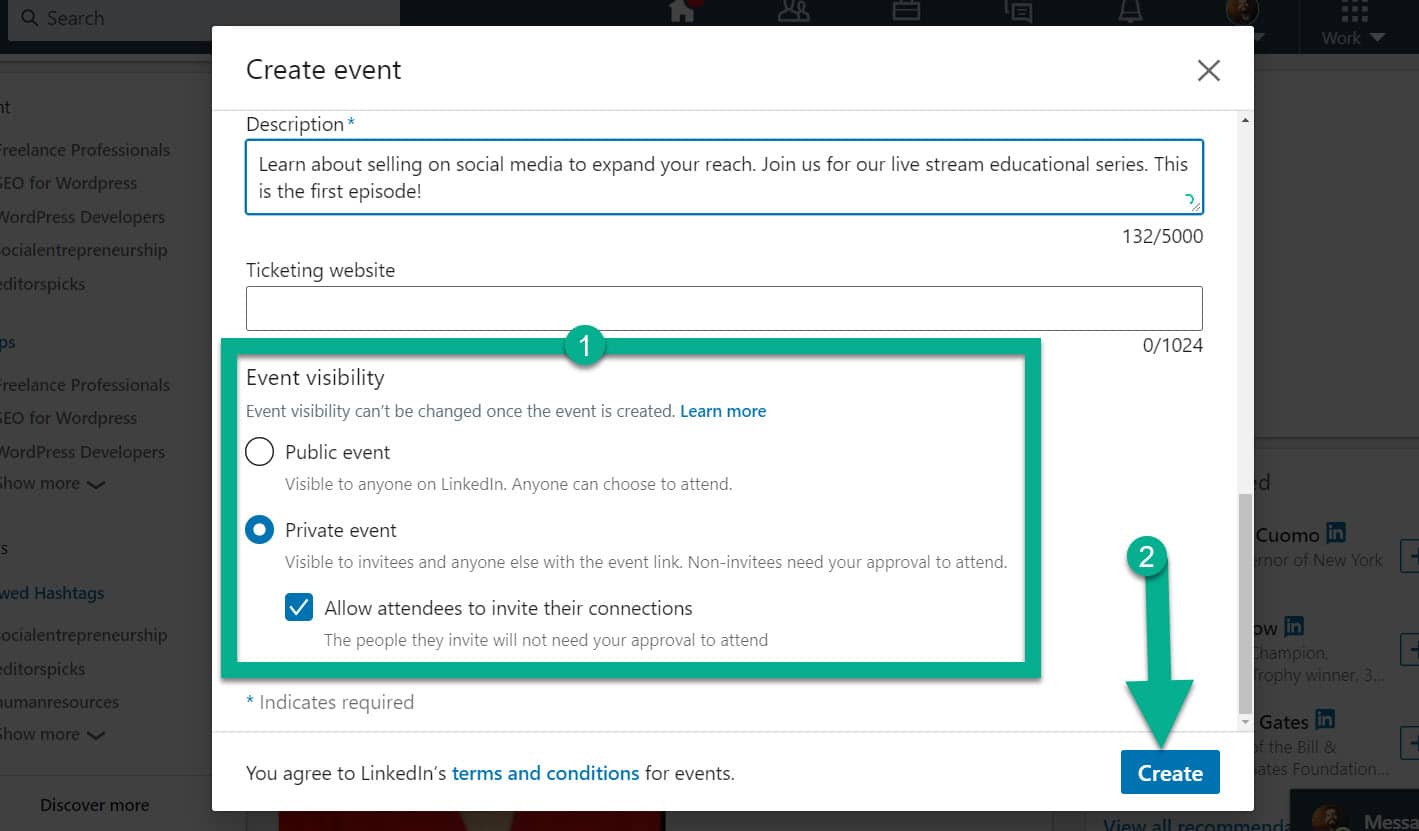Open the Work apps grid icon
This screenshot has height=831, width=1419.
tap(1354, 11)
